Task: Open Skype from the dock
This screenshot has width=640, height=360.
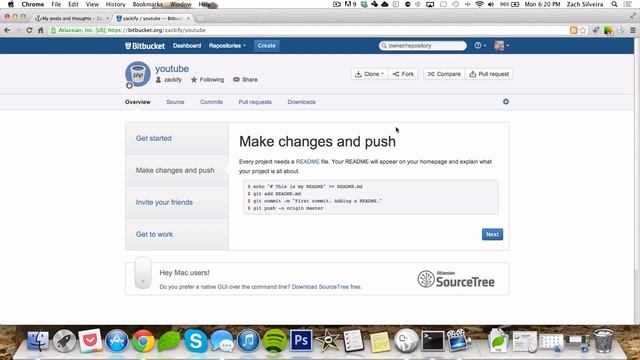Action: click(196, 341)
